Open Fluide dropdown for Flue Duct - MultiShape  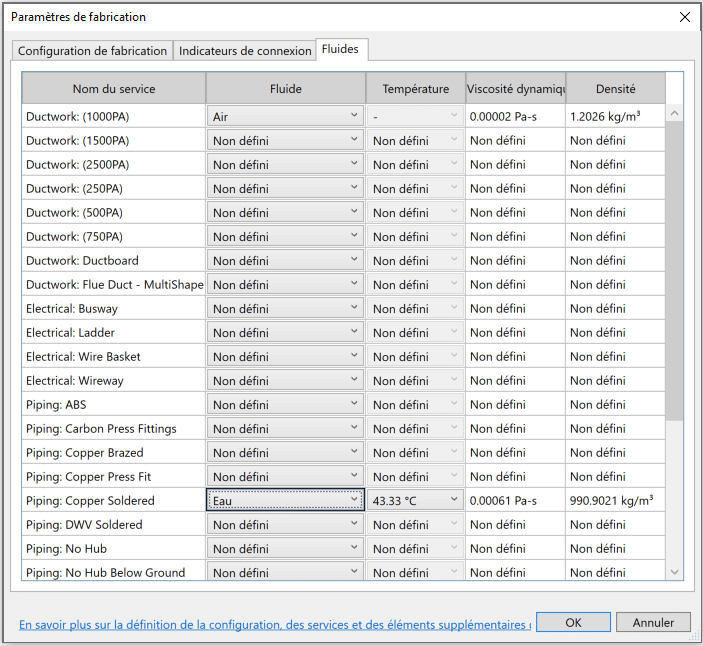285,285
